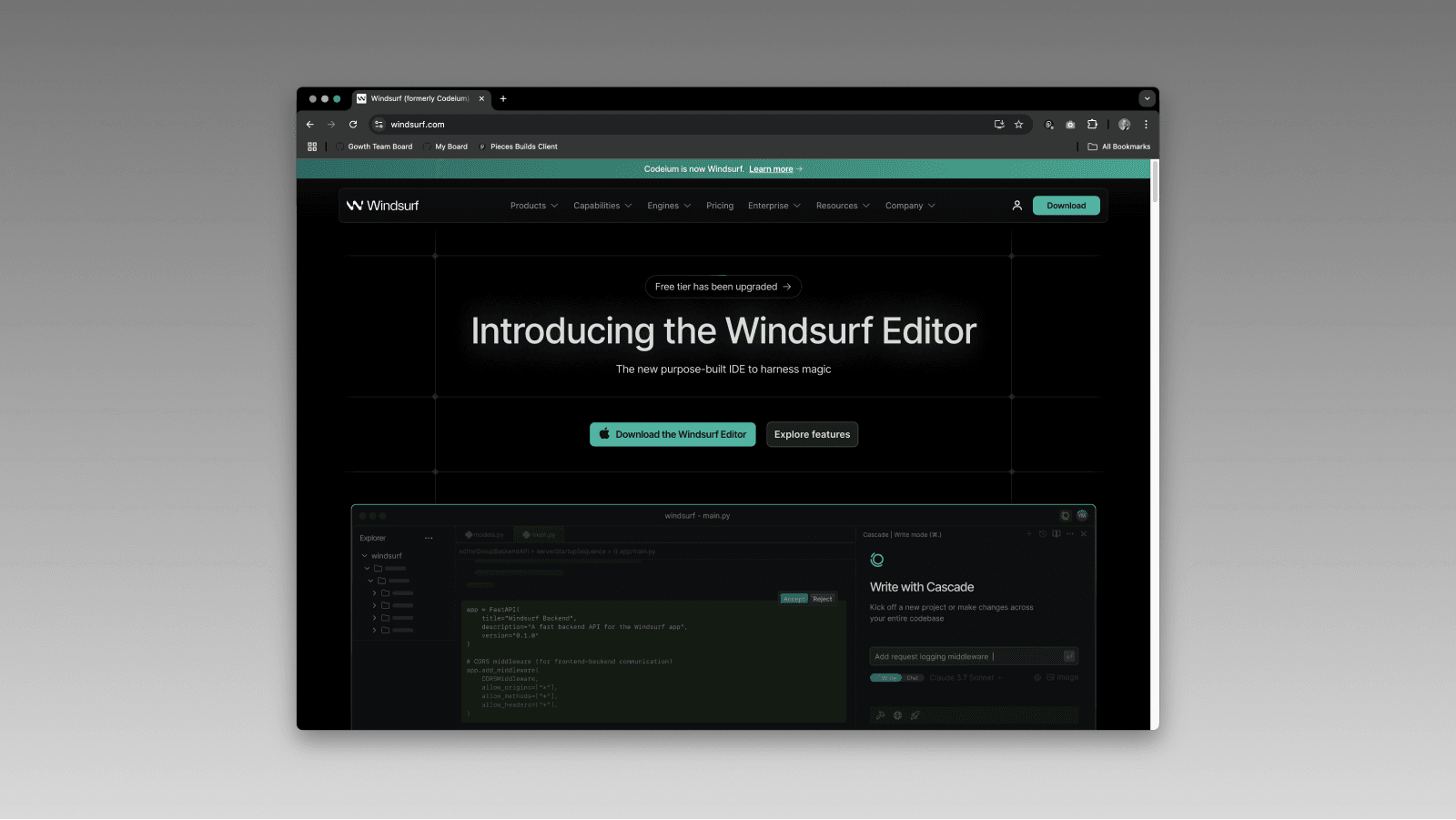Open the Explorer panel more options dots
Screen dimensions: 1456x820
point(429,538)
